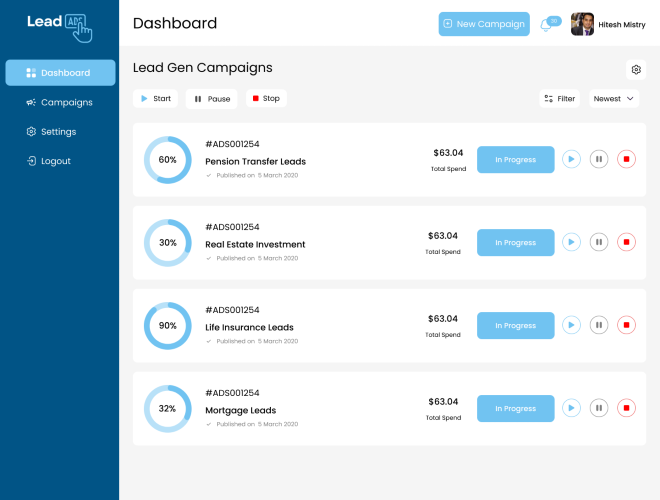This screenshot has width=660, height=500.
Task: Click the Dashboard page title
Action: [175, 23]
